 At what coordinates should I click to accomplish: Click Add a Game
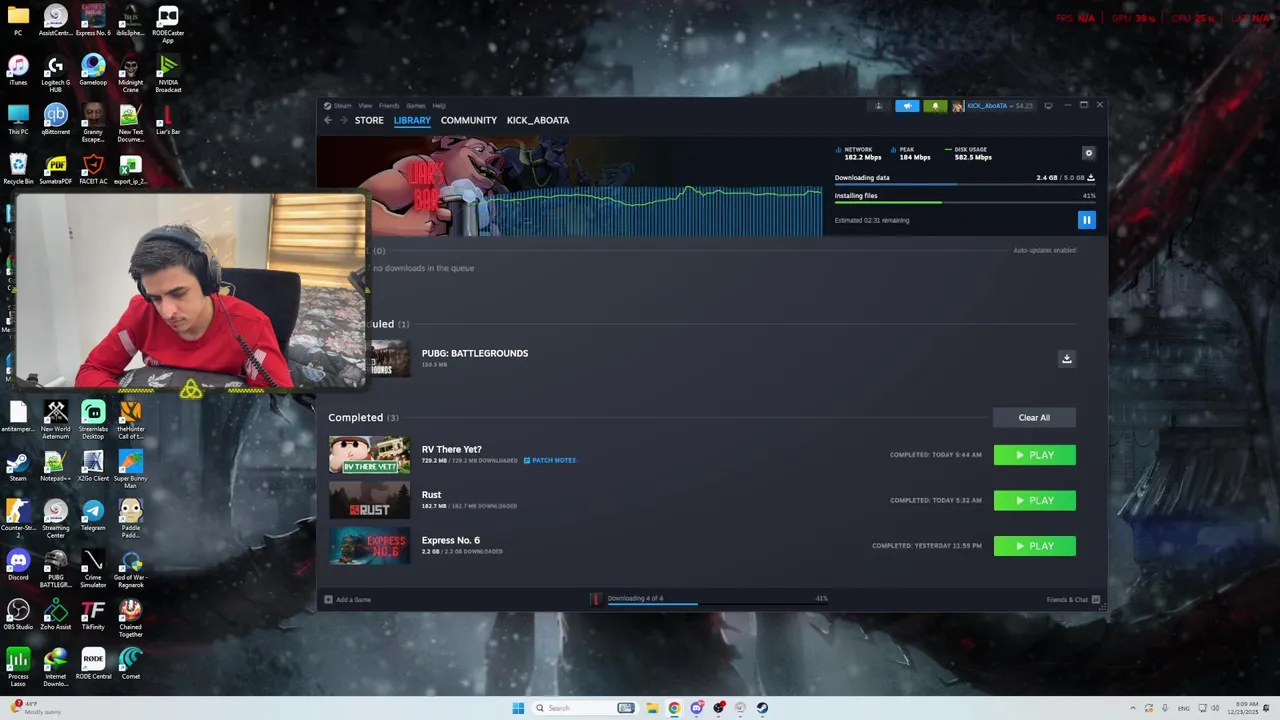click(x=348, y=599)
